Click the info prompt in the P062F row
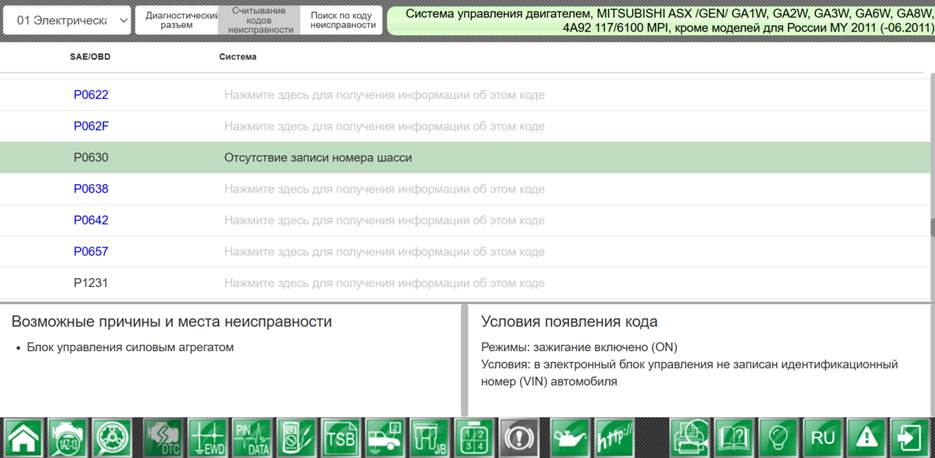This screenshot has height=458, width=935. click(384, 126)
